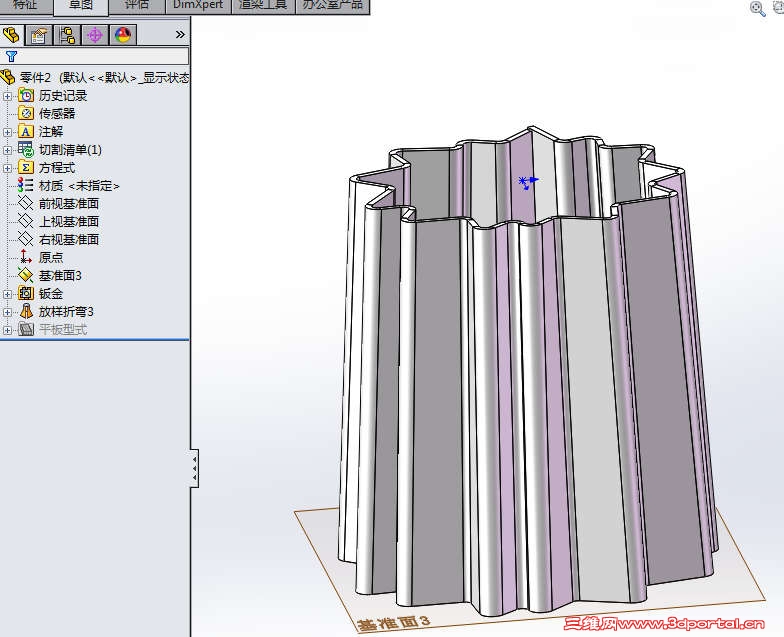Click the 基准面3 plane label in viewport

[394, 623]
